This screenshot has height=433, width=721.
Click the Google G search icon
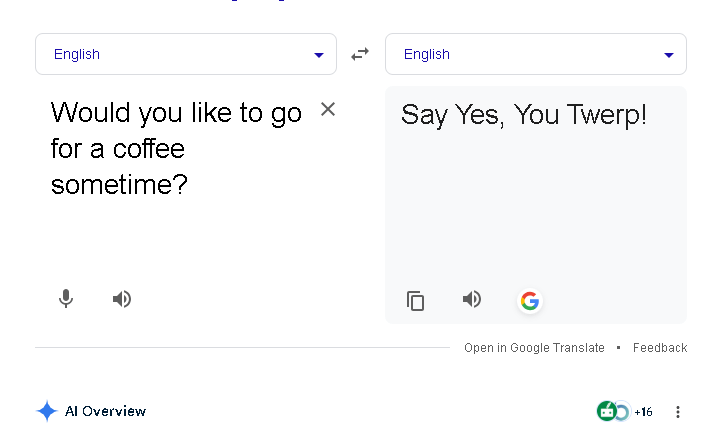point(530,301)
